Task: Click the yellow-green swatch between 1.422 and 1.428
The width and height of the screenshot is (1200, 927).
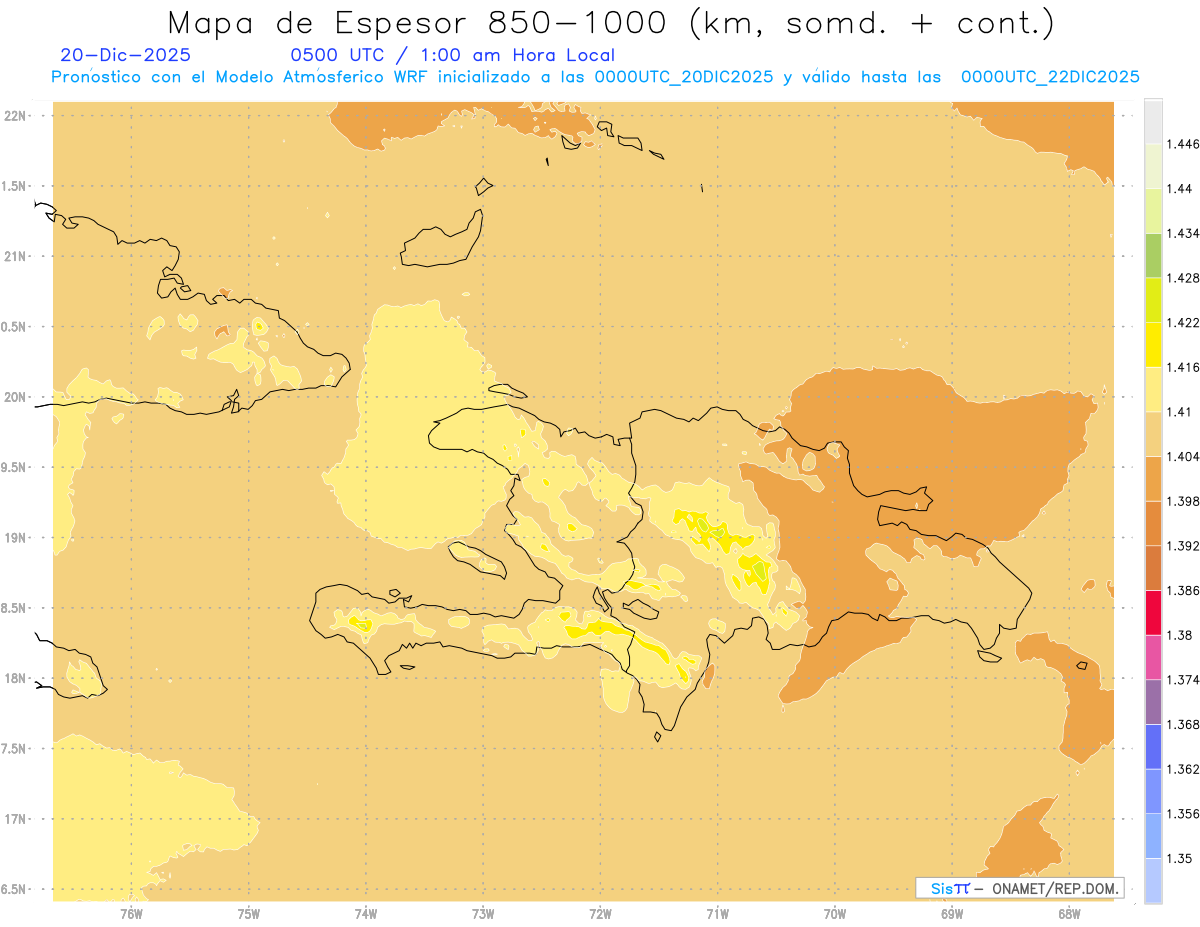Action: (1153, 300)
